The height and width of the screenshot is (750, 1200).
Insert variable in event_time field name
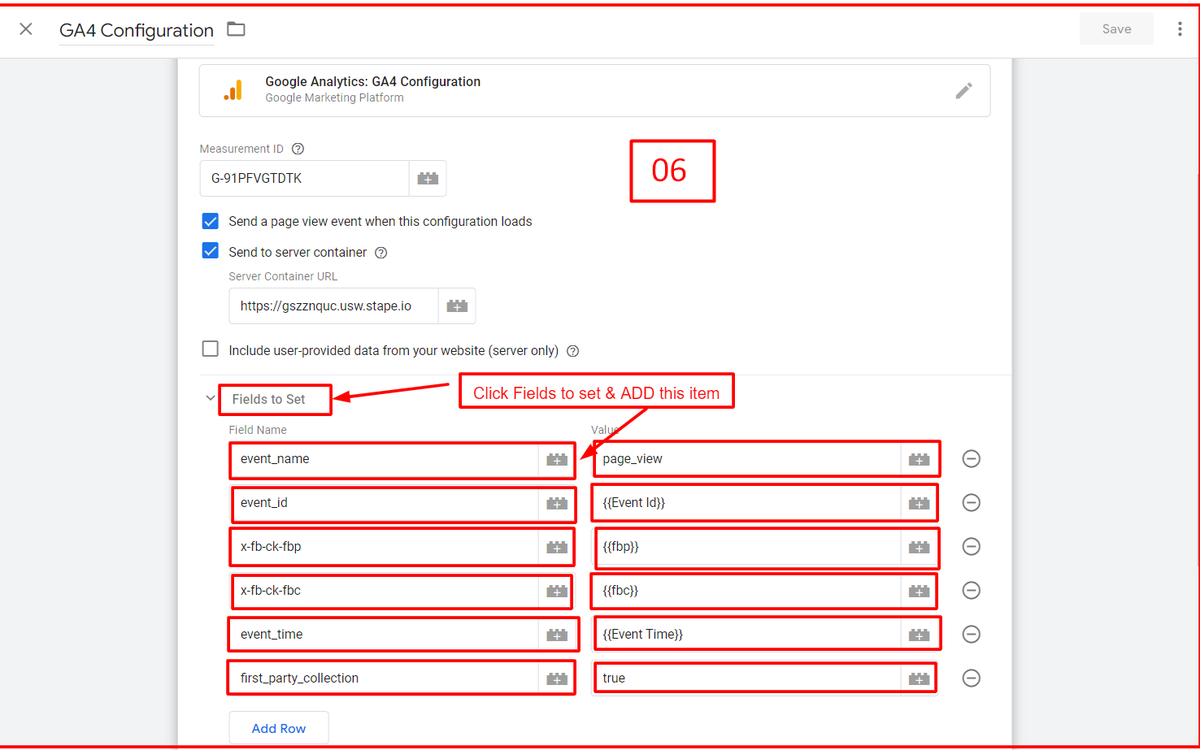click(x=557, y=636)
